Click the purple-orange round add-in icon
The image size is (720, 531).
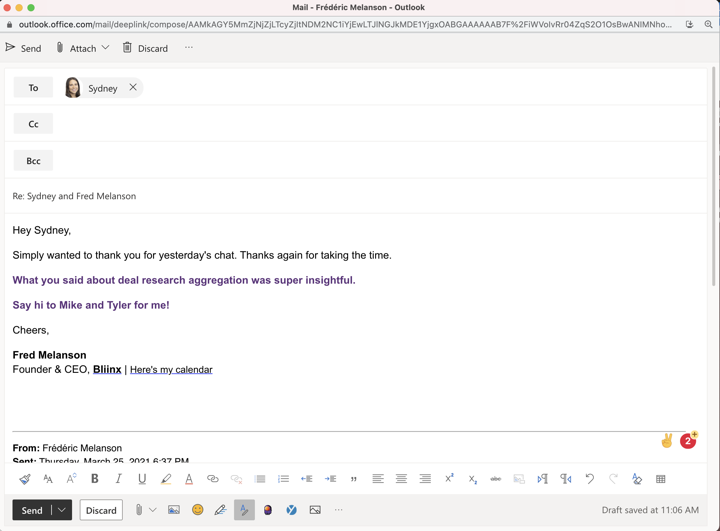tap(268, 510)
